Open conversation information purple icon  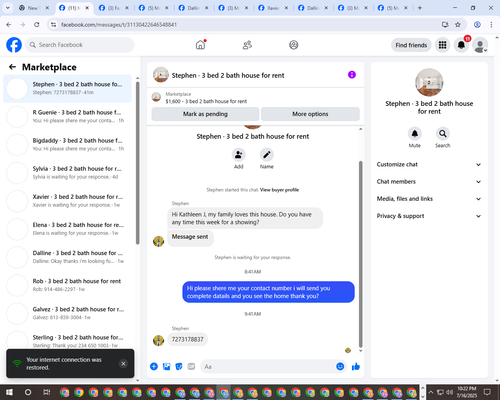point(352,75)
